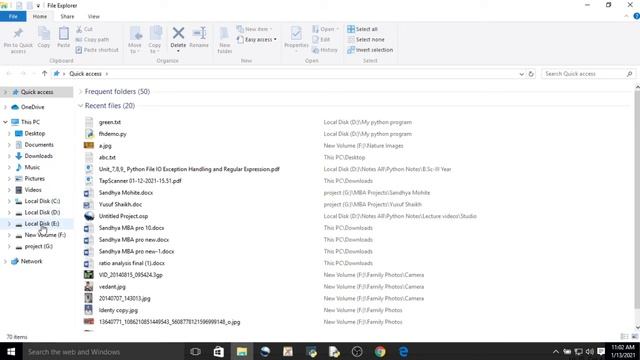Open the File menu tab
This screenshot has height=360, width=640.
point(13,16)
